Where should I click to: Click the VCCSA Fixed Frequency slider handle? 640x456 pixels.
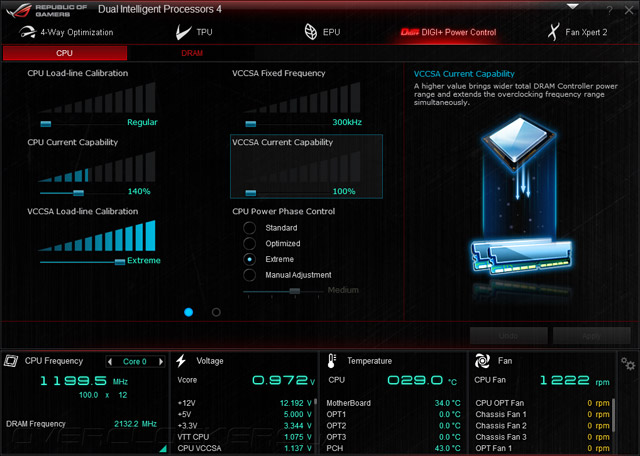coord(251,123)
